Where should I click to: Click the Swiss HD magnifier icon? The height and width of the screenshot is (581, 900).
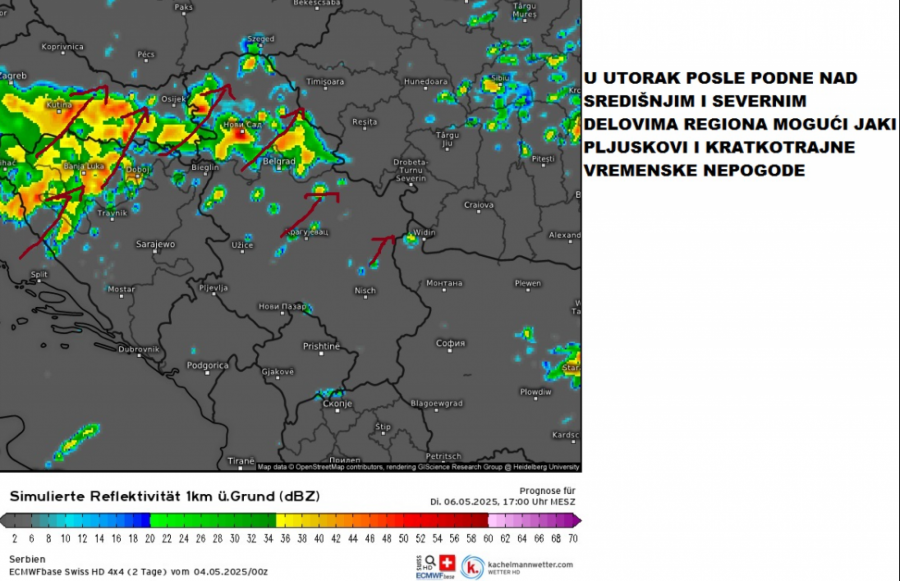pyautogui.click(x=429, y=559)
